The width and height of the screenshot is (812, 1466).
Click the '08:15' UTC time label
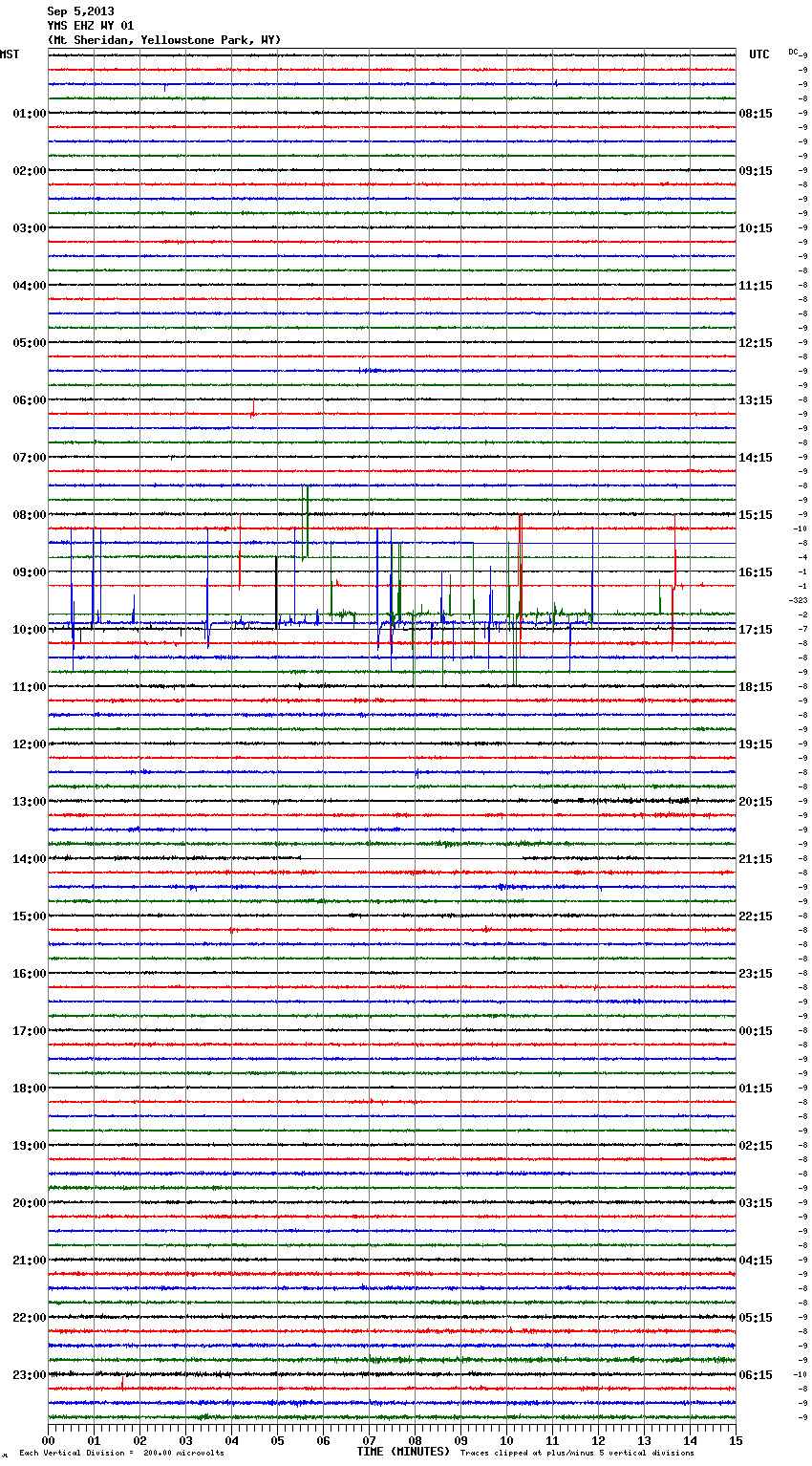pyautogui.click(x=756, y=114)
